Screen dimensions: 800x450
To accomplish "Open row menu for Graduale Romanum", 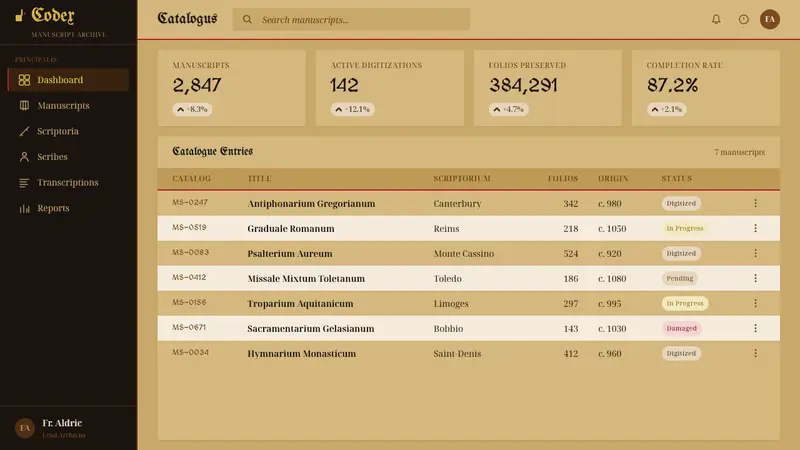I will tap(756, 228).
